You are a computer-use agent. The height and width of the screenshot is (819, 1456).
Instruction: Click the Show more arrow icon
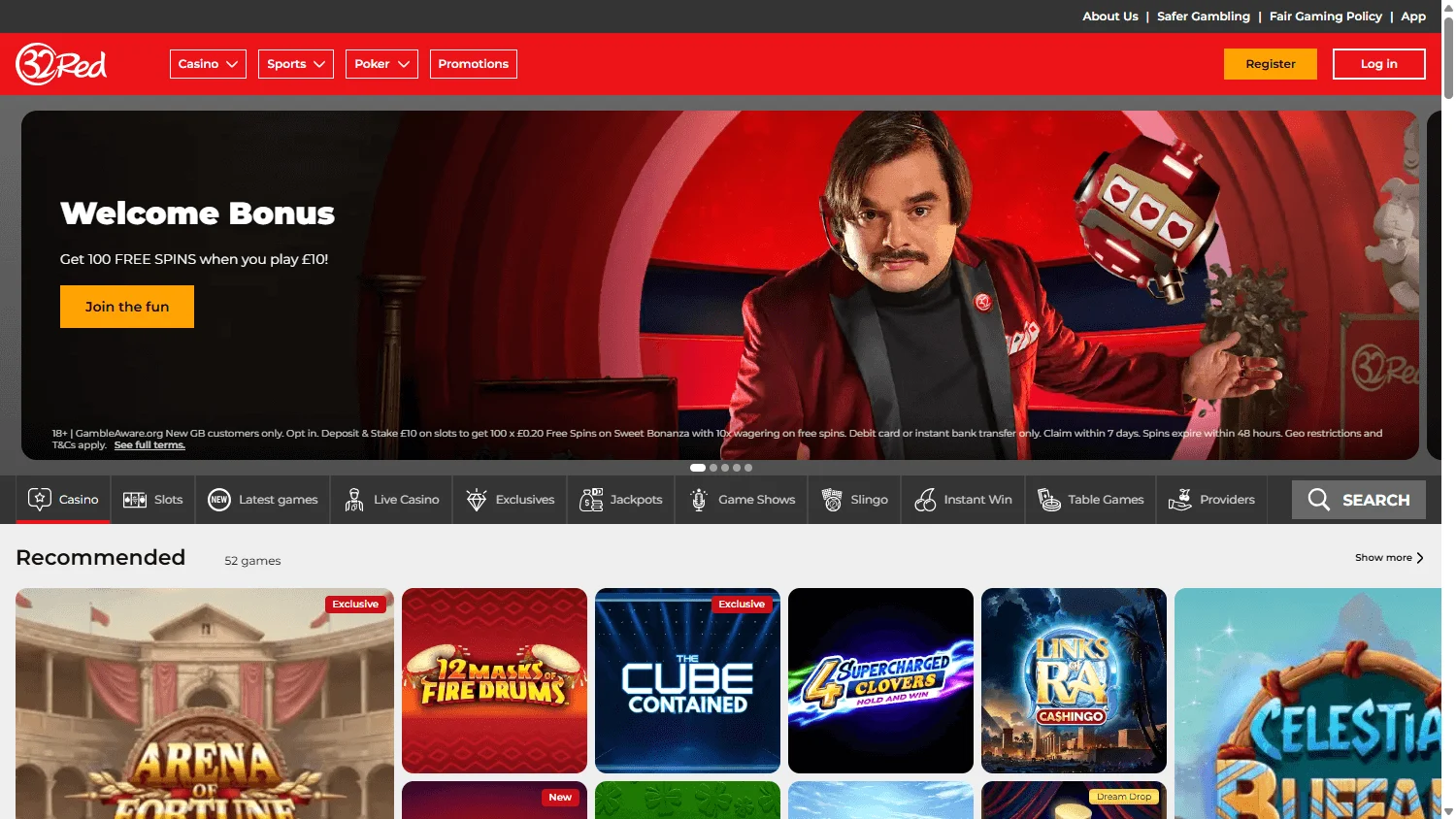(x=1420, y=558)
